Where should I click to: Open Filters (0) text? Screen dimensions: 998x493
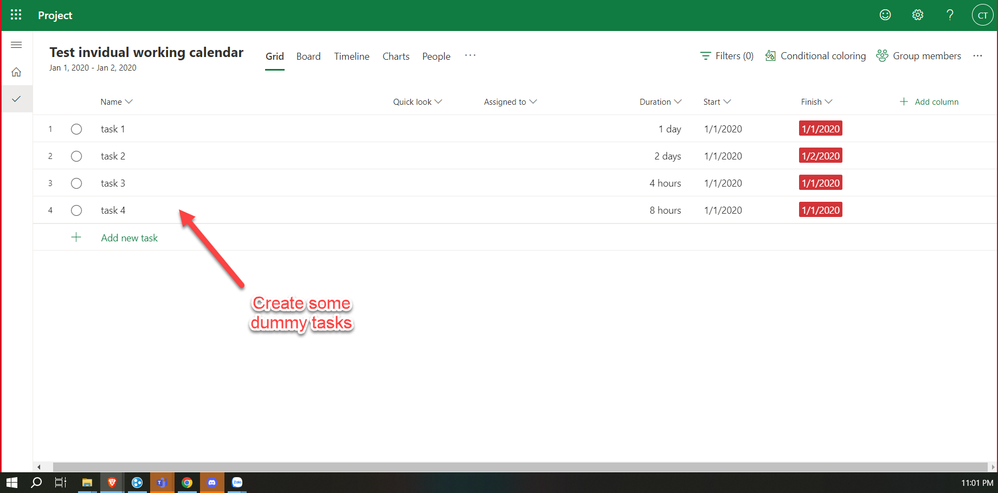pos(734,56)
